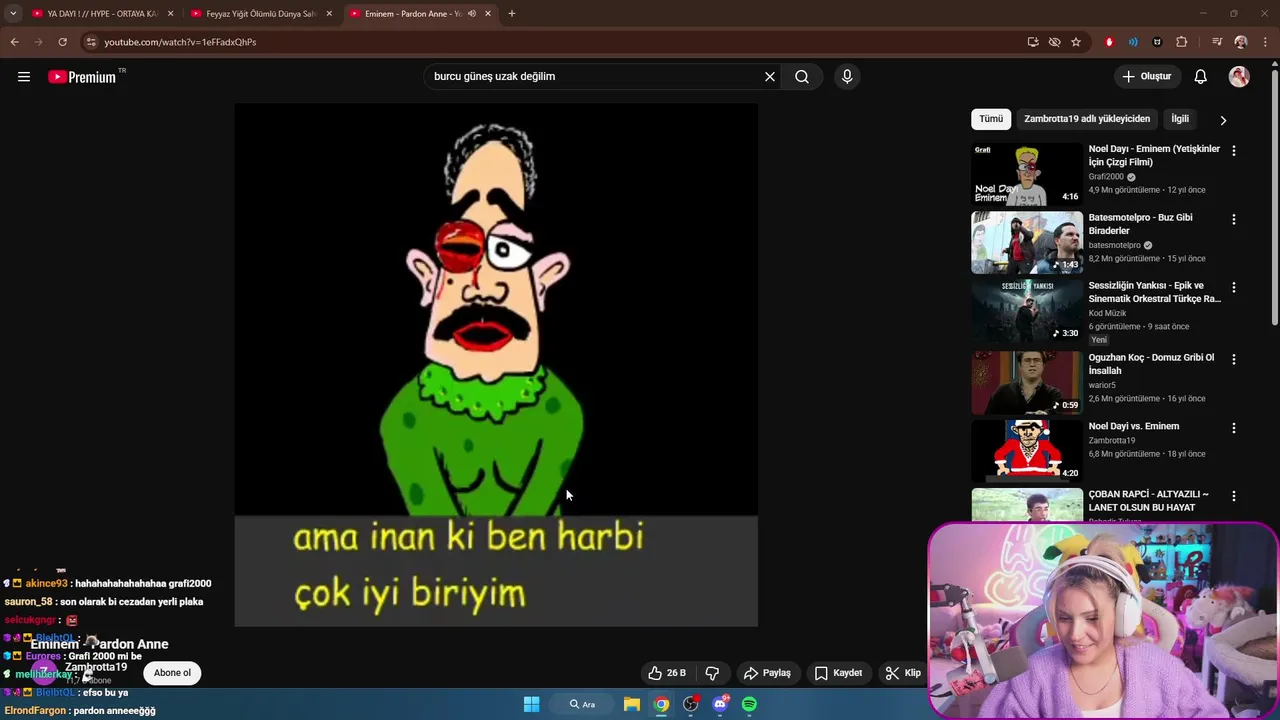Open more options for Sessizliğin Yankısı video
This screenshot has width=1280, height=720.
point(1233,287)
